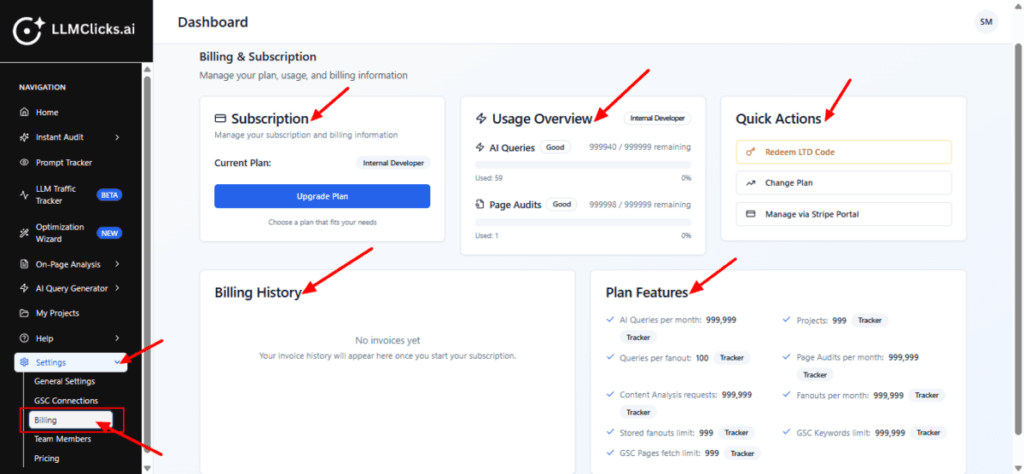Go to Team Members settings
This screenshot has width=1024, height=474.
pos(62,439)
